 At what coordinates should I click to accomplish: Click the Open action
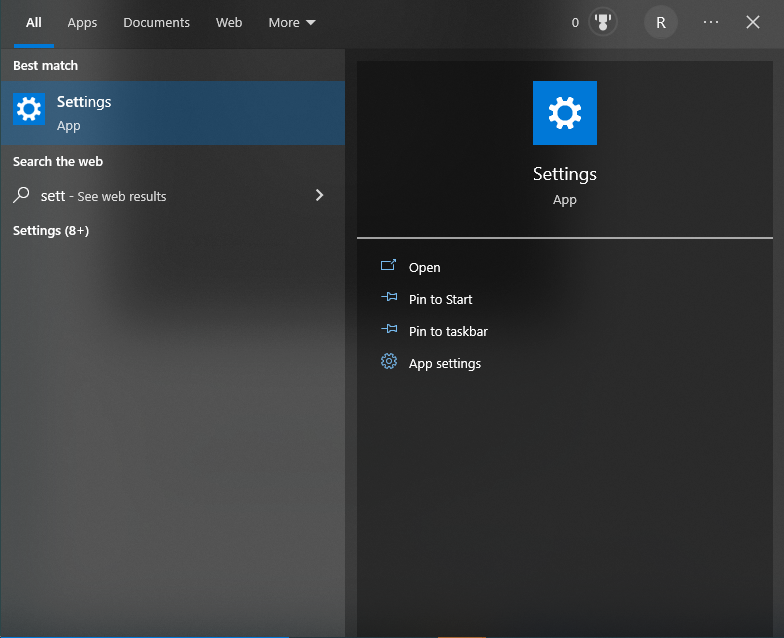point(424,268)
